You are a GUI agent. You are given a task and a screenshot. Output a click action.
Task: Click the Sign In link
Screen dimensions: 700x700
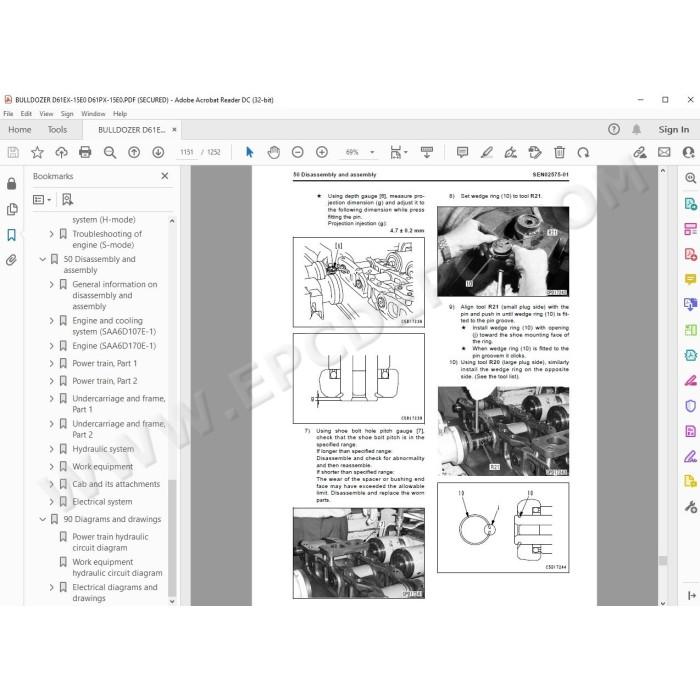click(674, 129)
